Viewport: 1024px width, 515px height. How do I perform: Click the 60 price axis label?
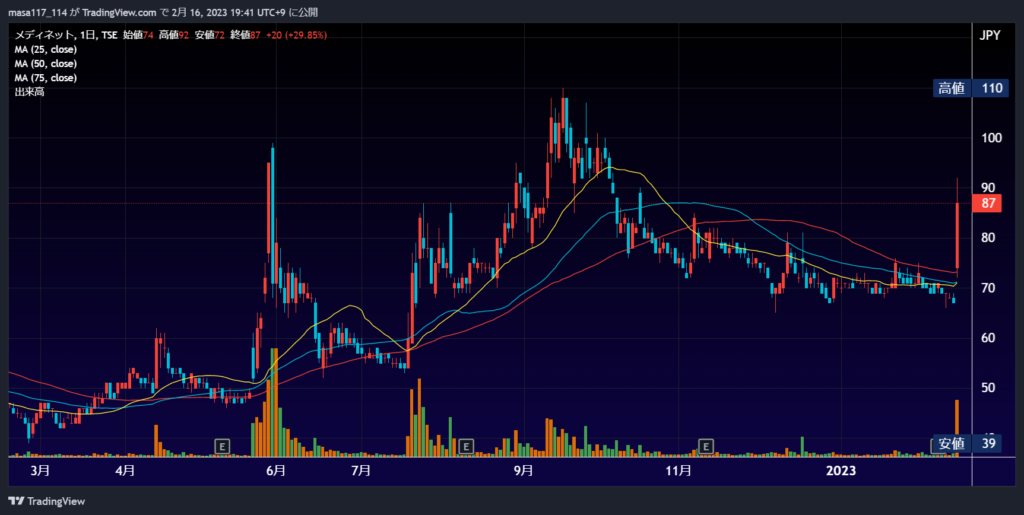(x=988, y=337)
